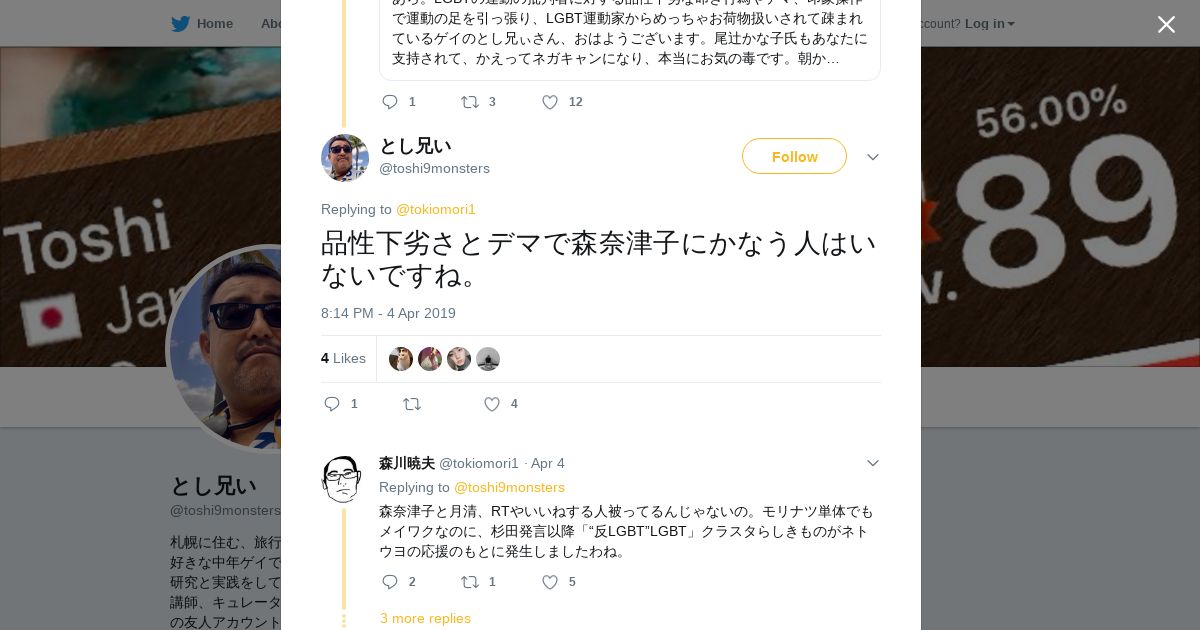Reply to 森川暁夫's tweet with 2 replies
Image resolution: width=1200 pixels, height=630 pixels.
point(390,582)
